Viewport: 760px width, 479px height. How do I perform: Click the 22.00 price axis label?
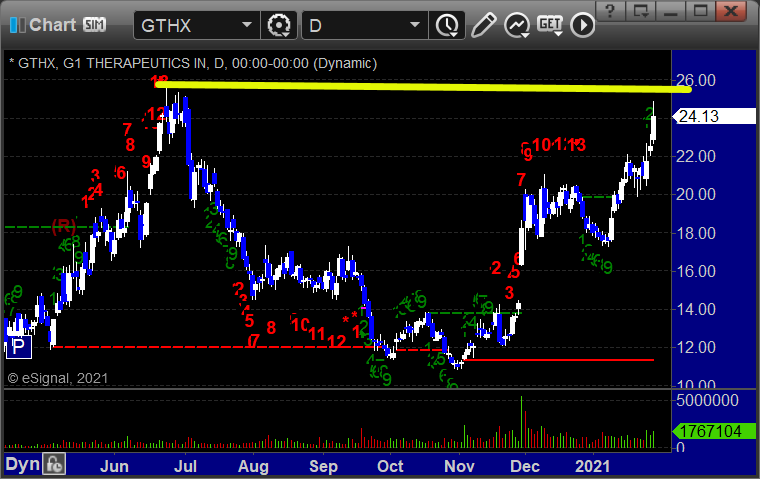tap(696, 156)
